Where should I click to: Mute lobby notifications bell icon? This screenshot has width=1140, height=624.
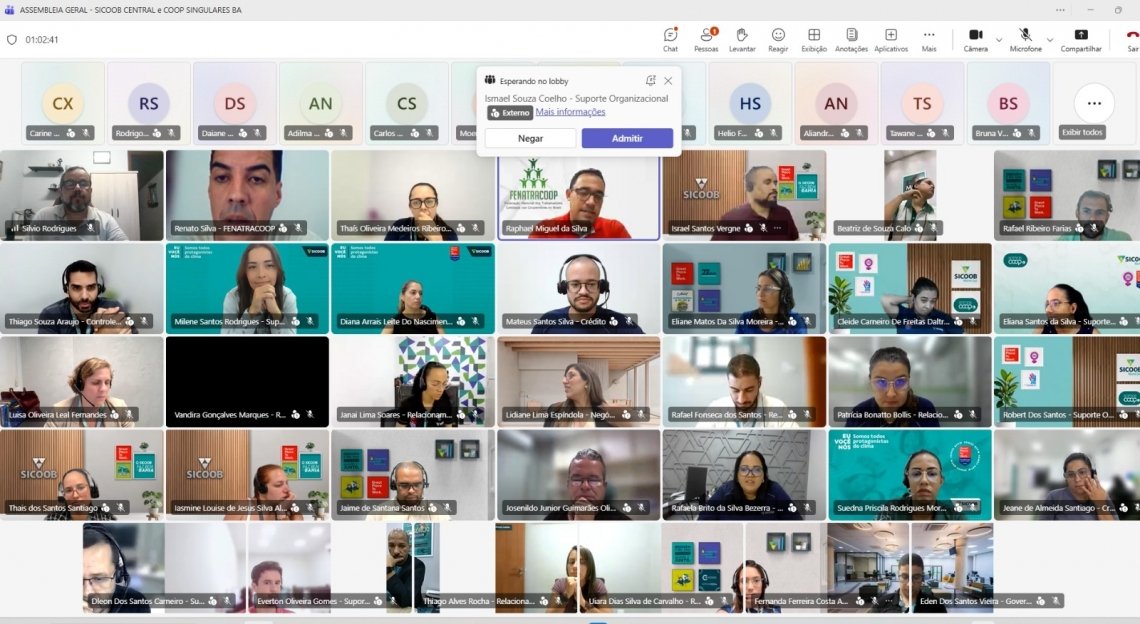coord(650,80)
